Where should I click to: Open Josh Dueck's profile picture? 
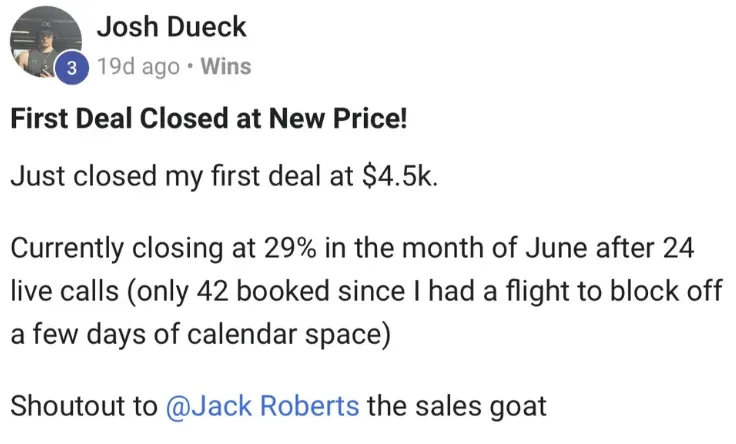coord(46,42)
